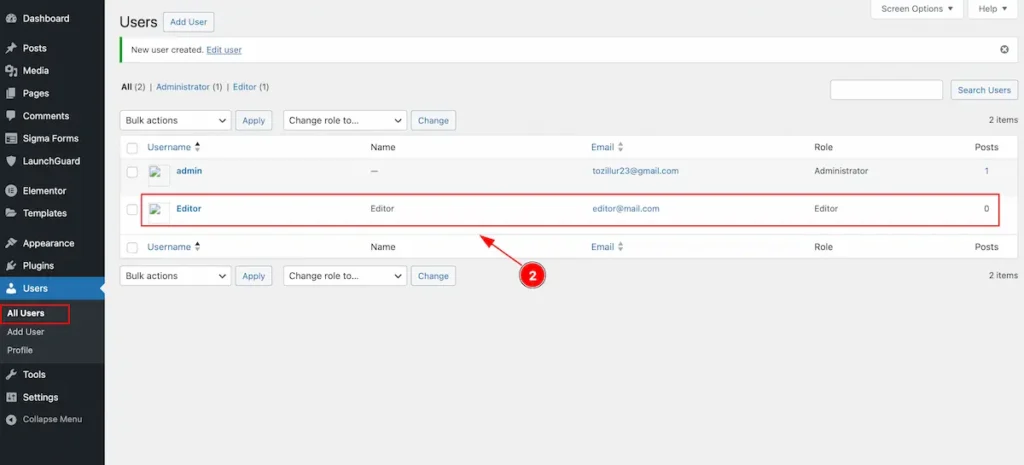Open Add User submenu item

(x=25, y=332)
